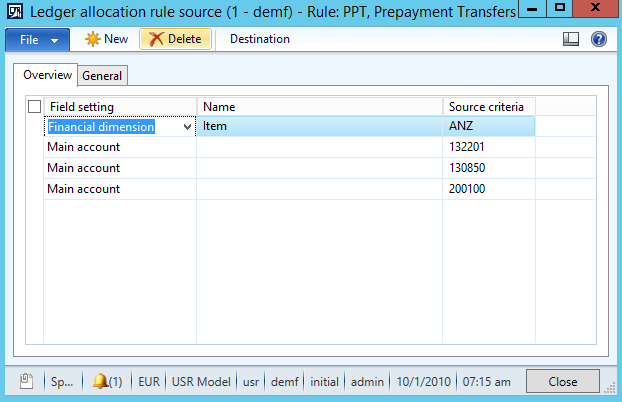
Task: Switch to the General tab
Action: (102, 76)
